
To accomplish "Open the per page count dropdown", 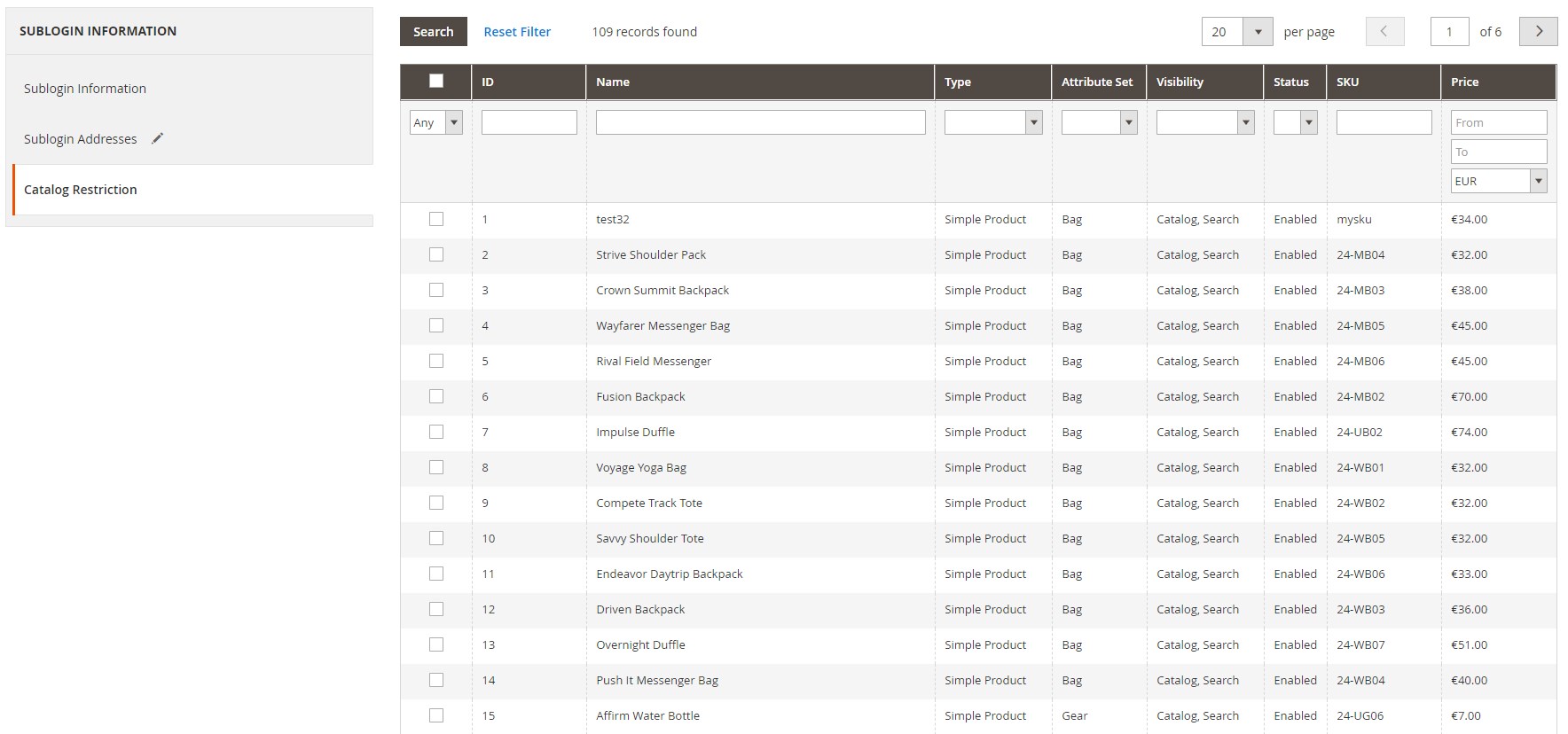I will tap(1237, 32).
